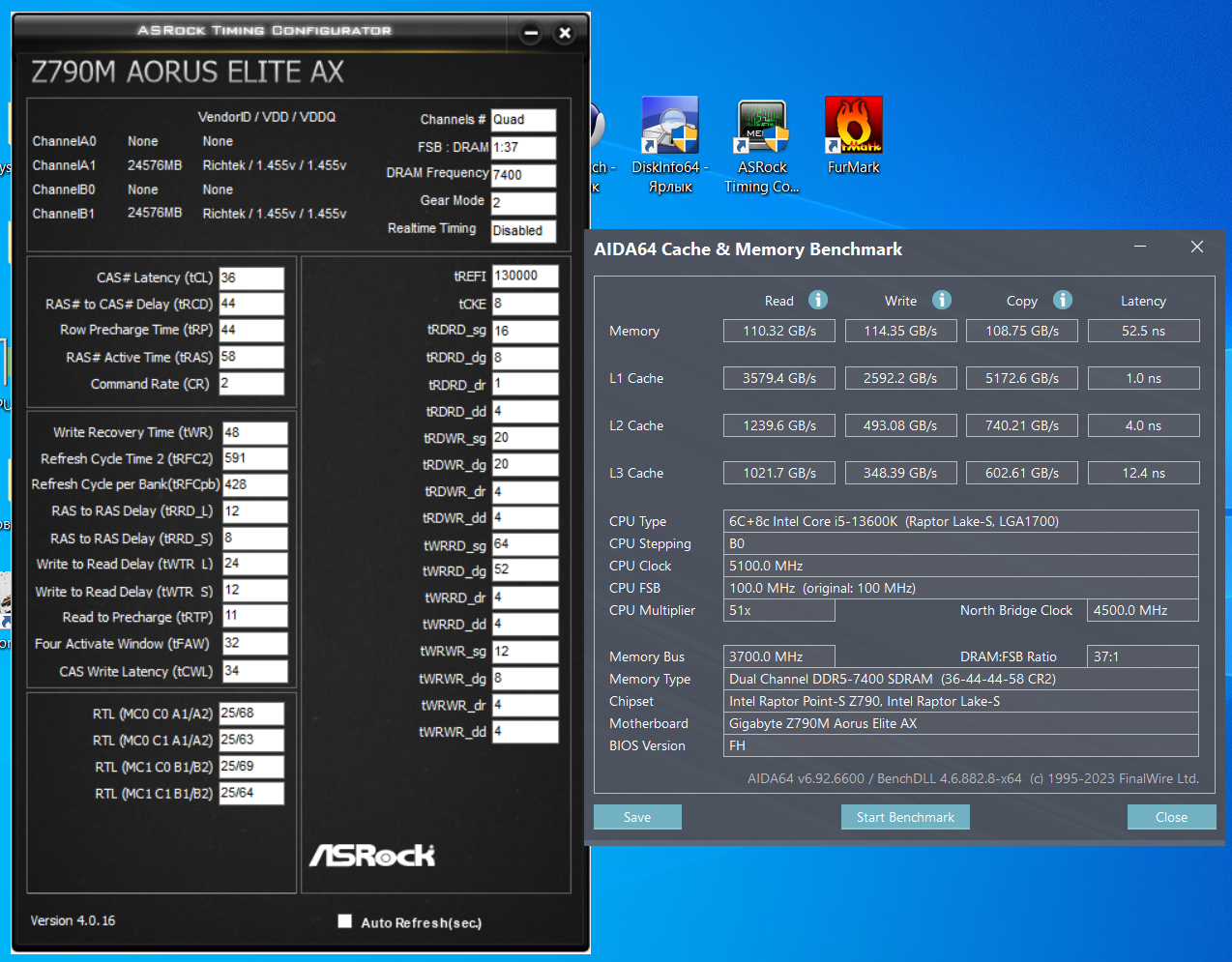Click the North Bridge Clock 4500.0 MHz value
The height and width of the screenshot is (962, 1232).
coord(1143,610)
